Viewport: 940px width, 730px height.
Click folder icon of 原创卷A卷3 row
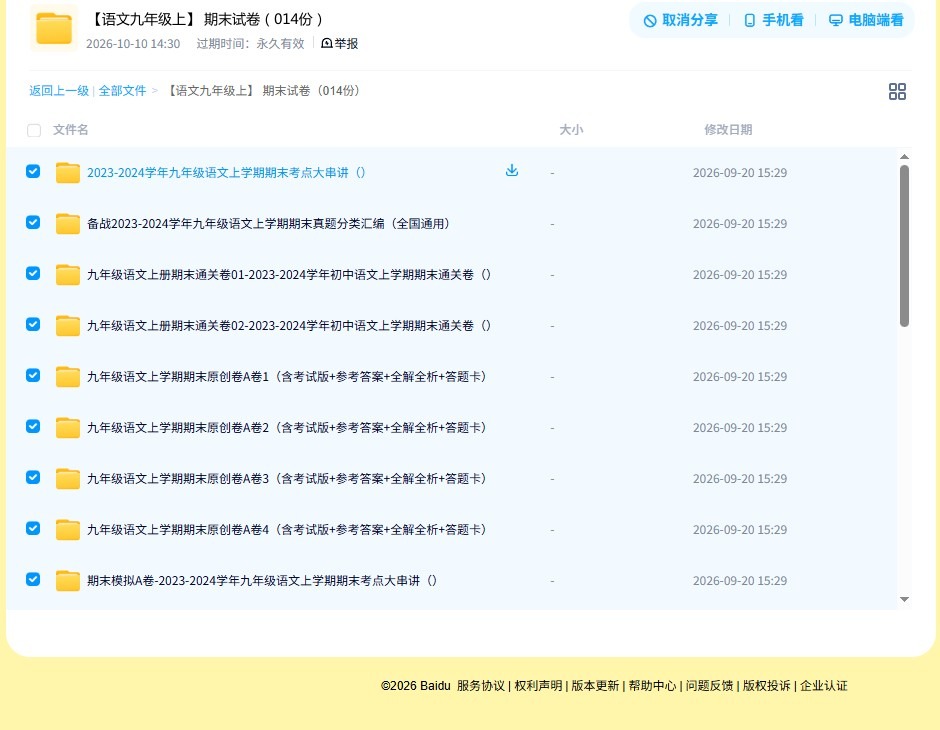point(68,478)
